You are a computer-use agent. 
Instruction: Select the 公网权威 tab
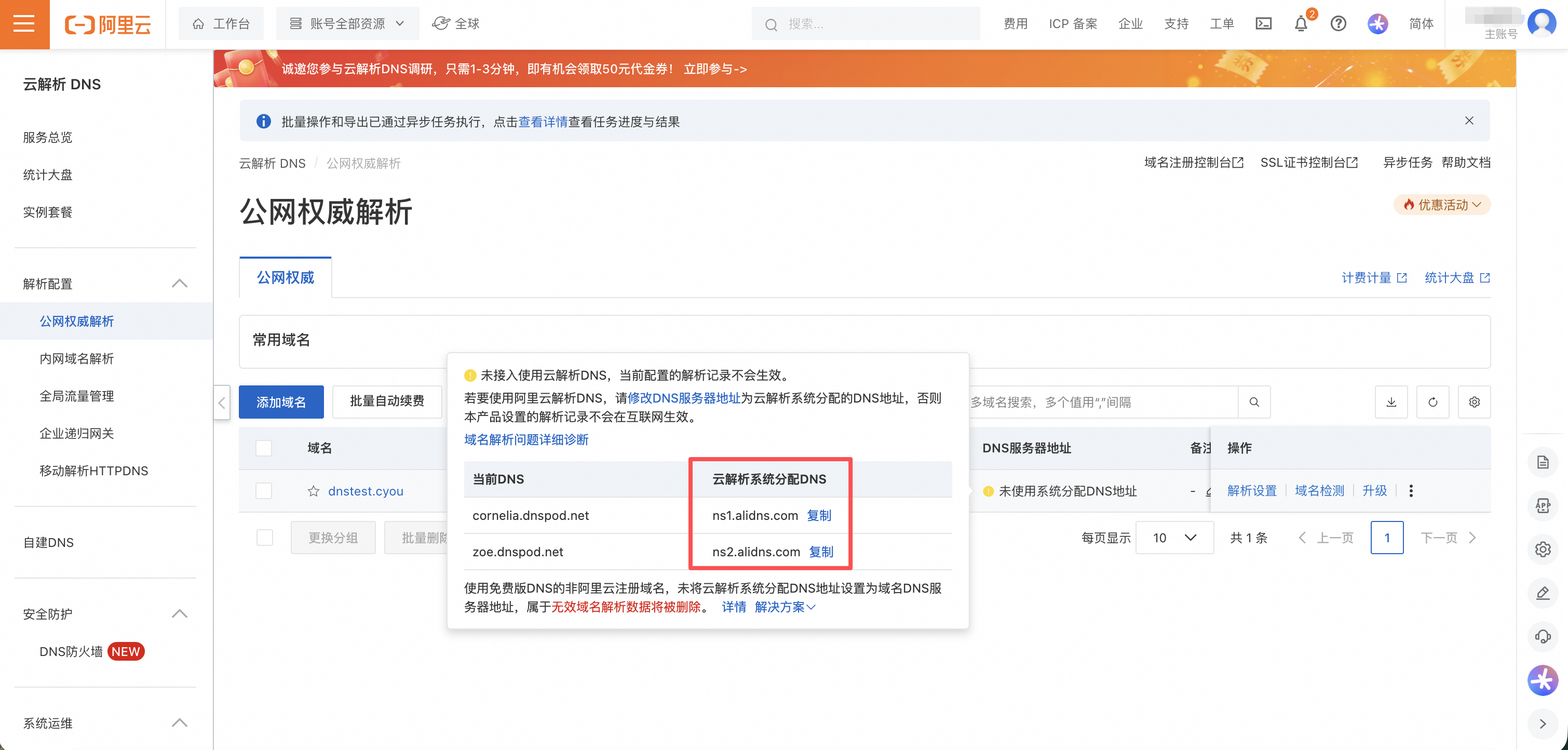coord(285,277)
